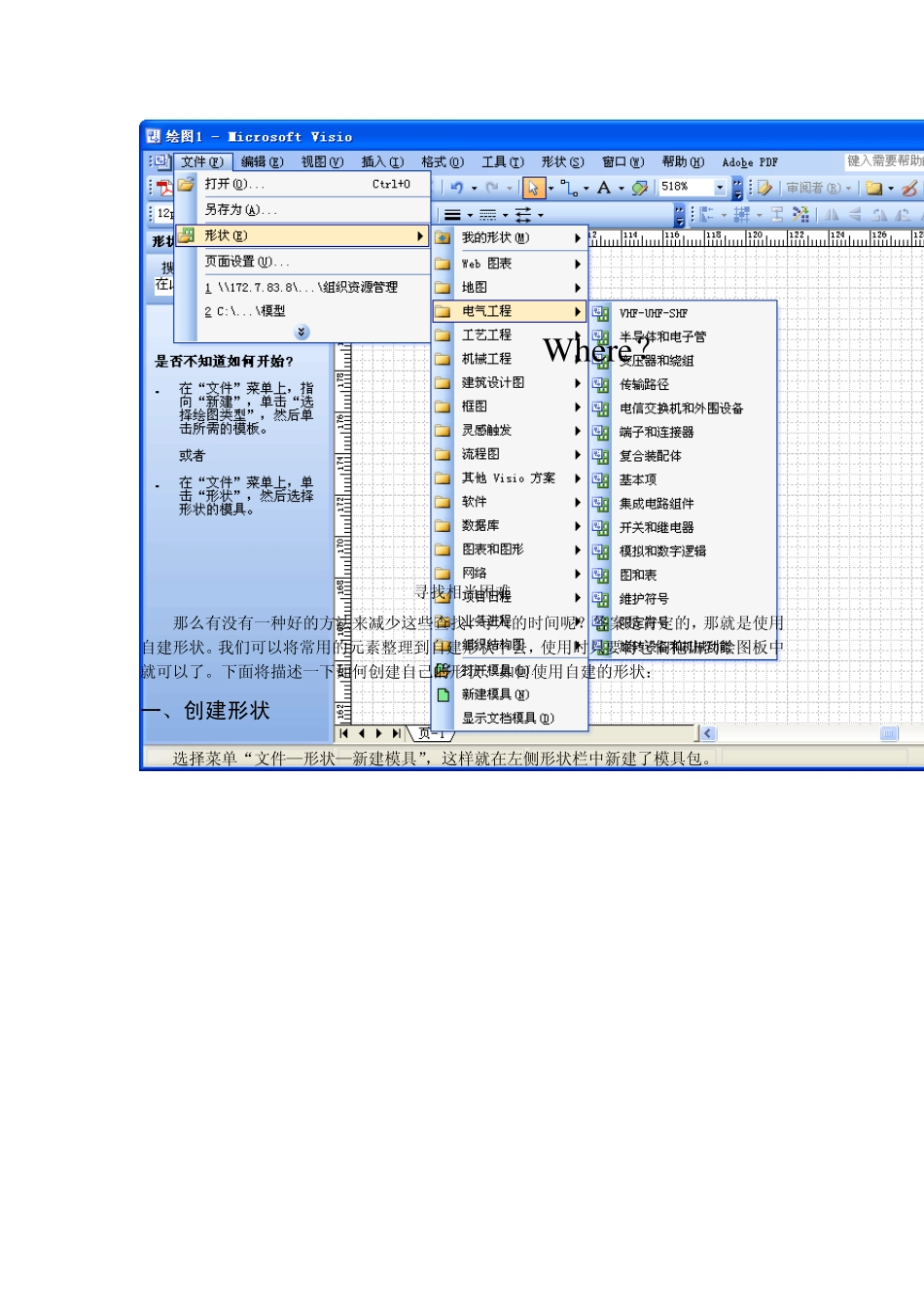Open the Adobe PDF menu
Image resolution: width=924 pixels, height=1307 pixels.
click(x=750, y=162)
